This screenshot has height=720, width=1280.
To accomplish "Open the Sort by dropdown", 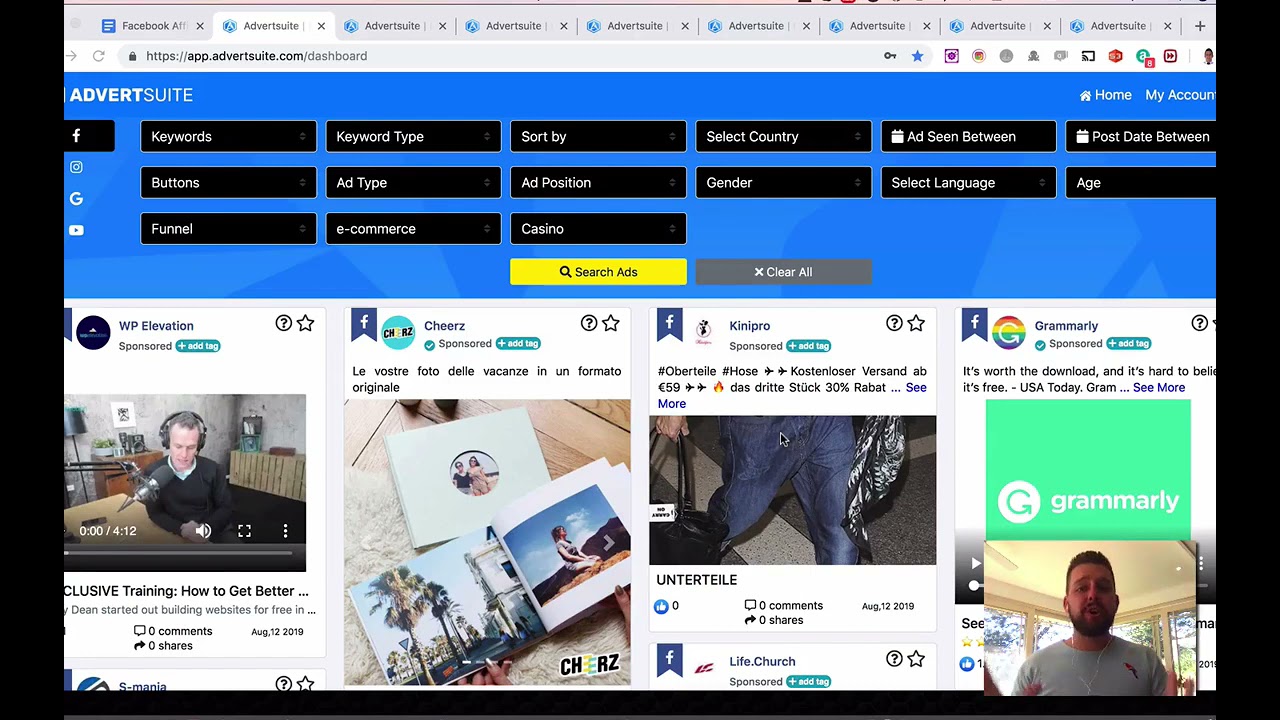I will click(x=598, y=137).
